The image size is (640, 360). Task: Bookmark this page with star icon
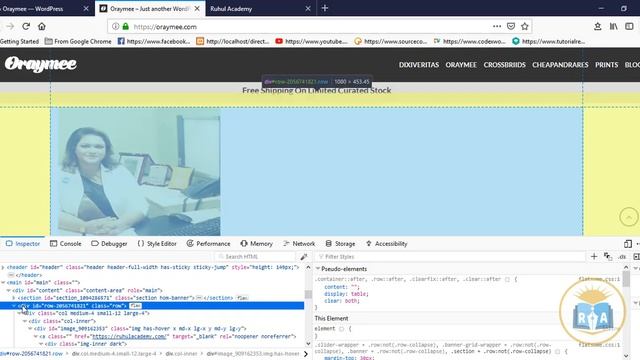coord(524,26)
